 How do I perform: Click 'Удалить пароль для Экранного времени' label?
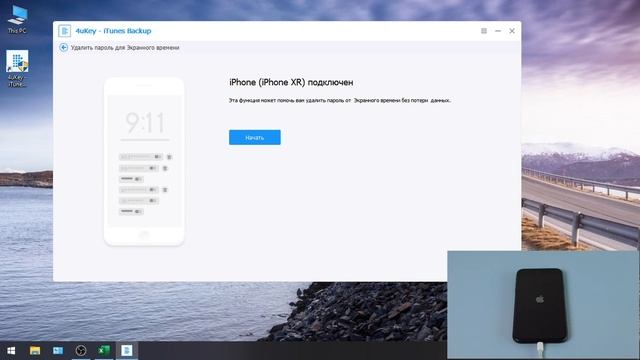pos(125,48)
